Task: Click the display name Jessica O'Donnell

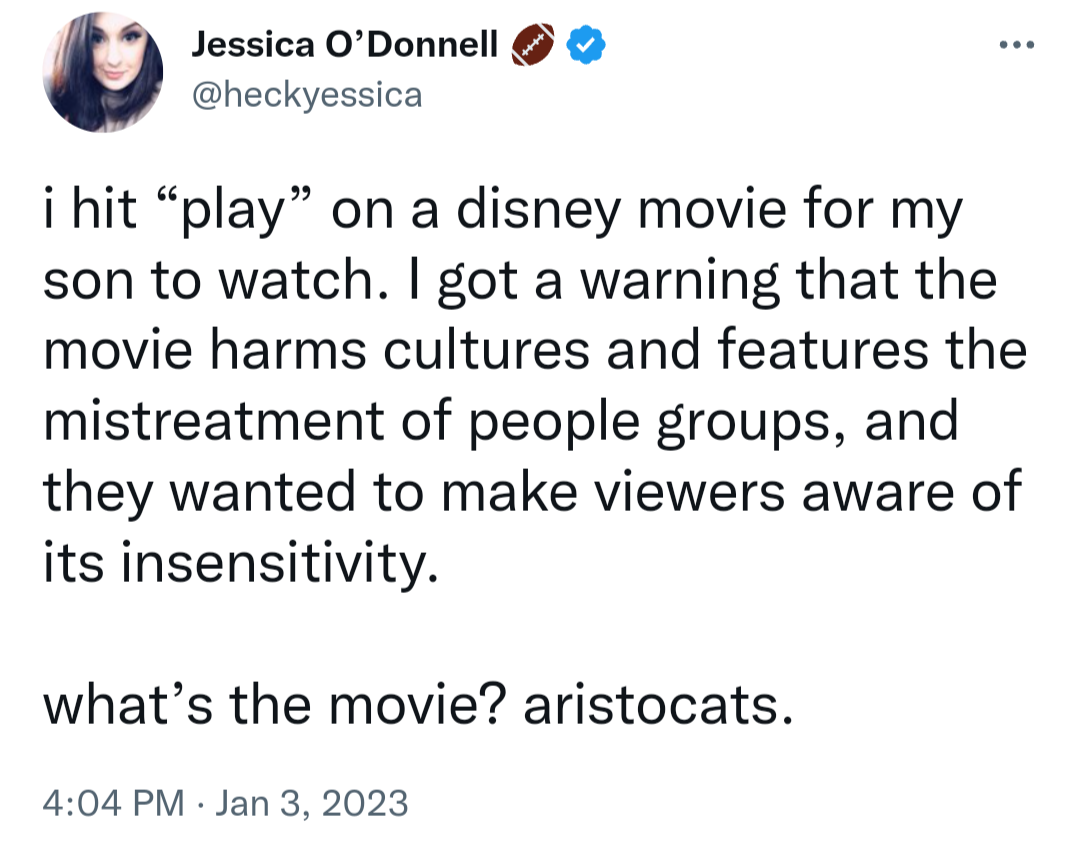Action: 344,44
